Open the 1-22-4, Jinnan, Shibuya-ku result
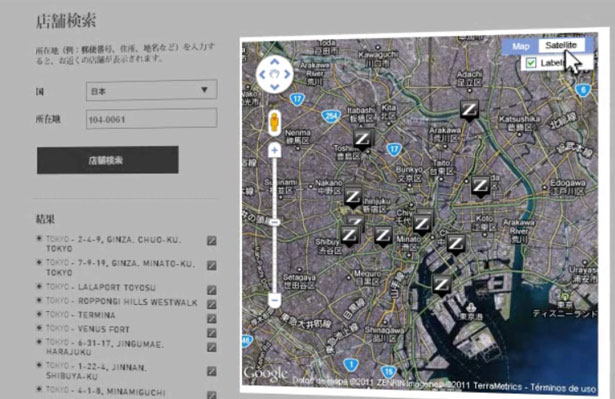Screen dimensions: 615x399 point(96,371)
